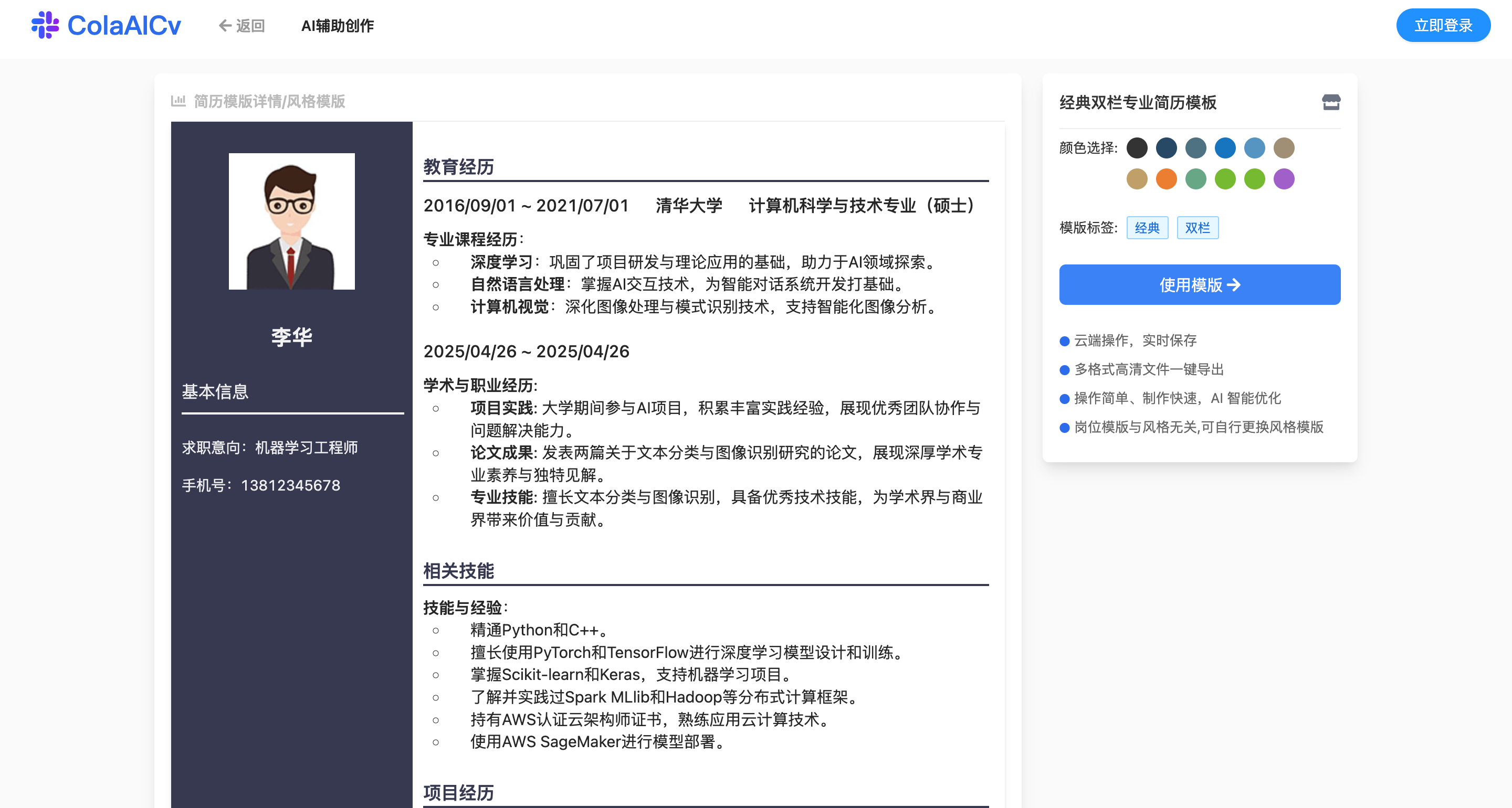1512x808 pixels.
Task: Select the light blue color swatch
Action: (1254, 148)
